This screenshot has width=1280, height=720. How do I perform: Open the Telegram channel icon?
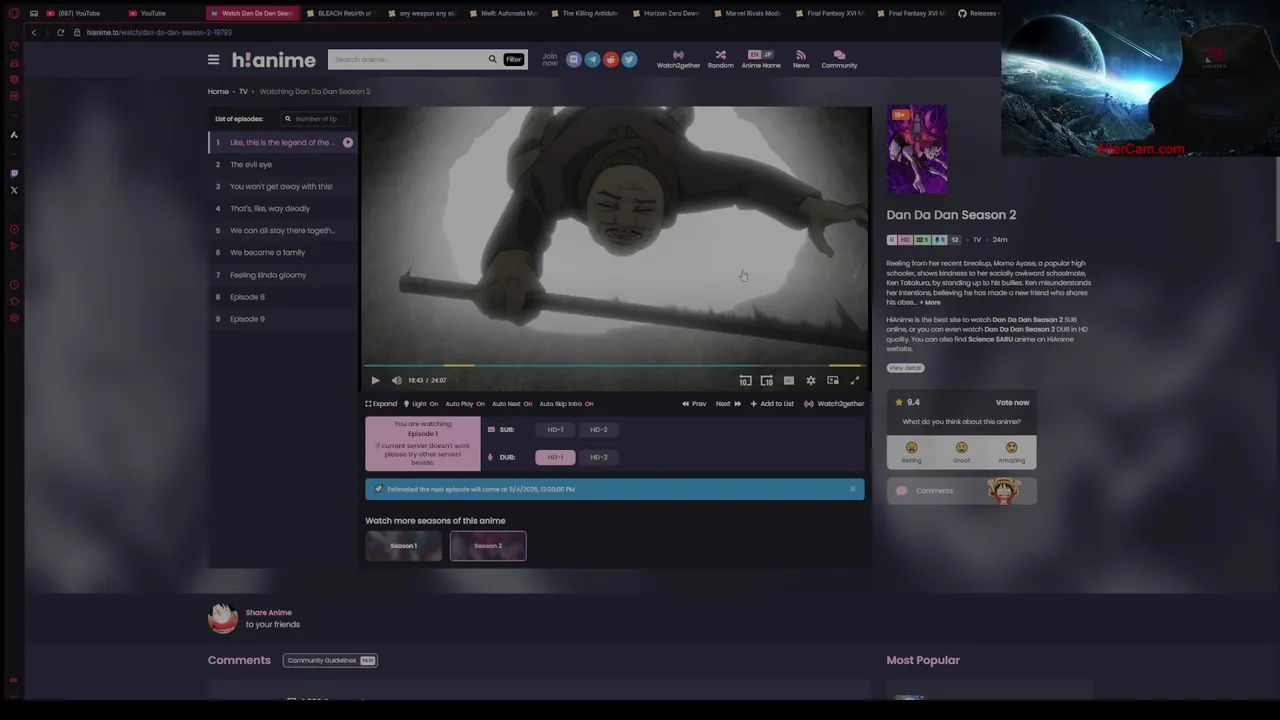[x=592, y=60]
